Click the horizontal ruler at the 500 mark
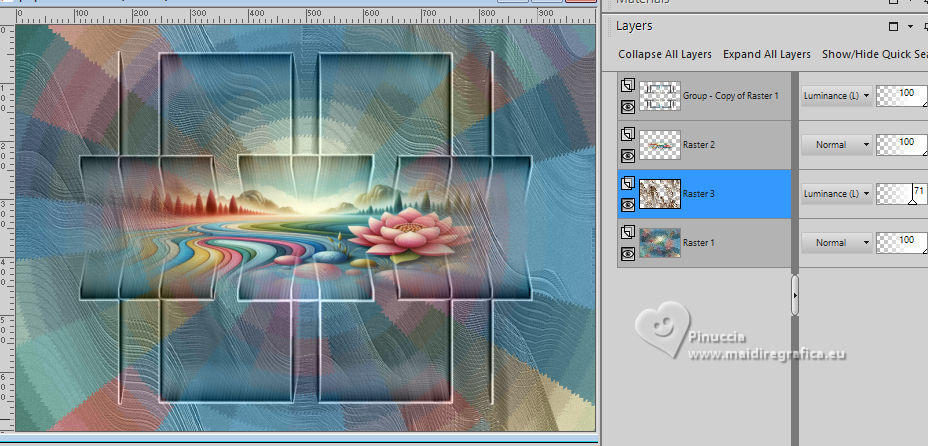Screen dimensions: 928x446 (x=314, y=13)
